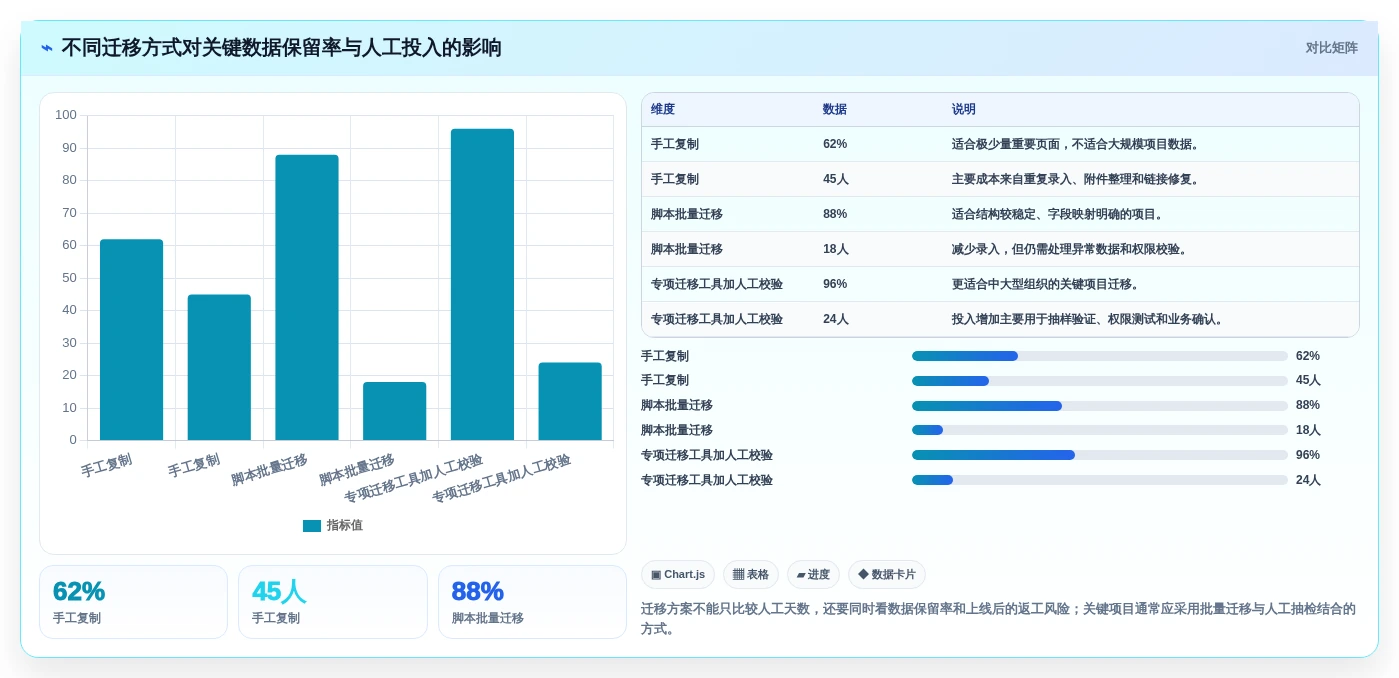Select the 表格 tag chip
This screenshot has width=1399, height=678.
coord(751,575)
